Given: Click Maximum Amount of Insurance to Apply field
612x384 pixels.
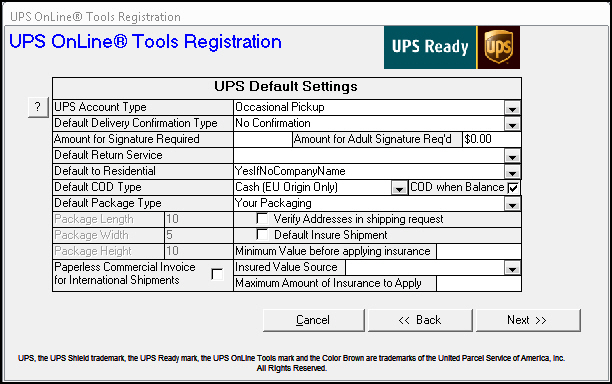Looking at the screenshot, I should 479,283.
